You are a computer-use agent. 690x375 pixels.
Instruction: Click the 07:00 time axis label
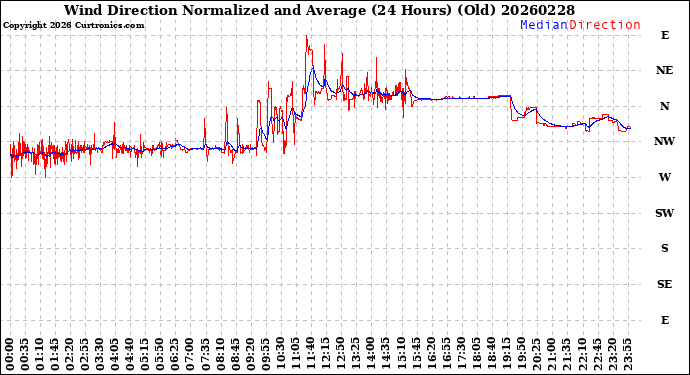[190, 355]
